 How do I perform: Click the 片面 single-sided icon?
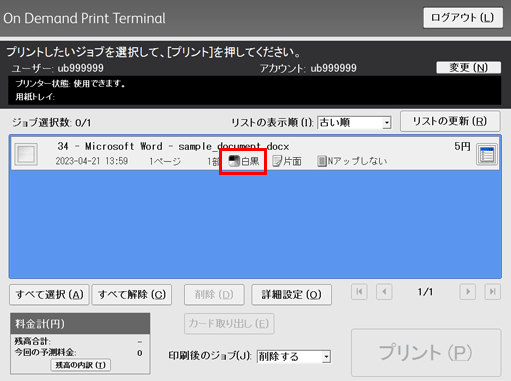coord(277,161)
